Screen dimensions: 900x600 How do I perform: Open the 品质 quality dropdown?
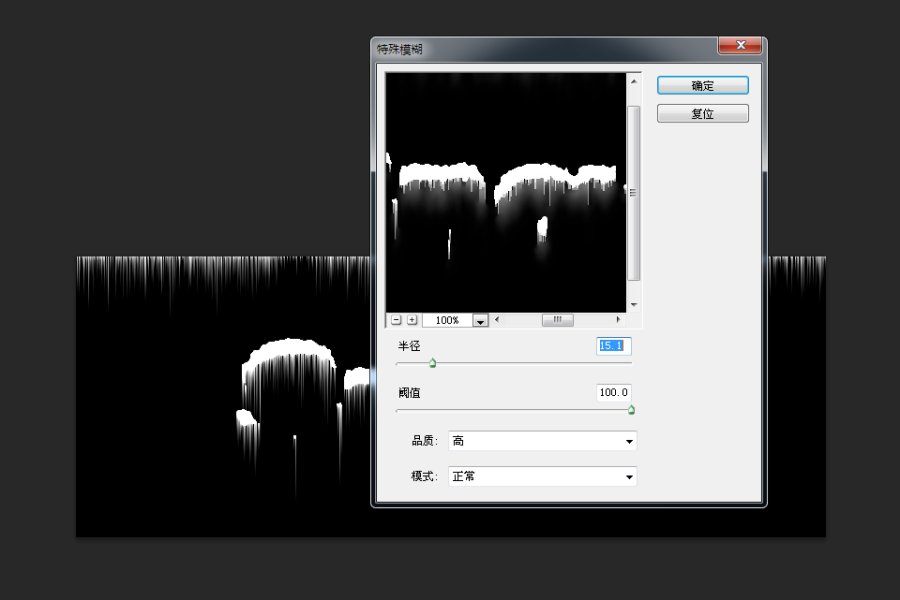pyautogui.click(x=542, y=441)
